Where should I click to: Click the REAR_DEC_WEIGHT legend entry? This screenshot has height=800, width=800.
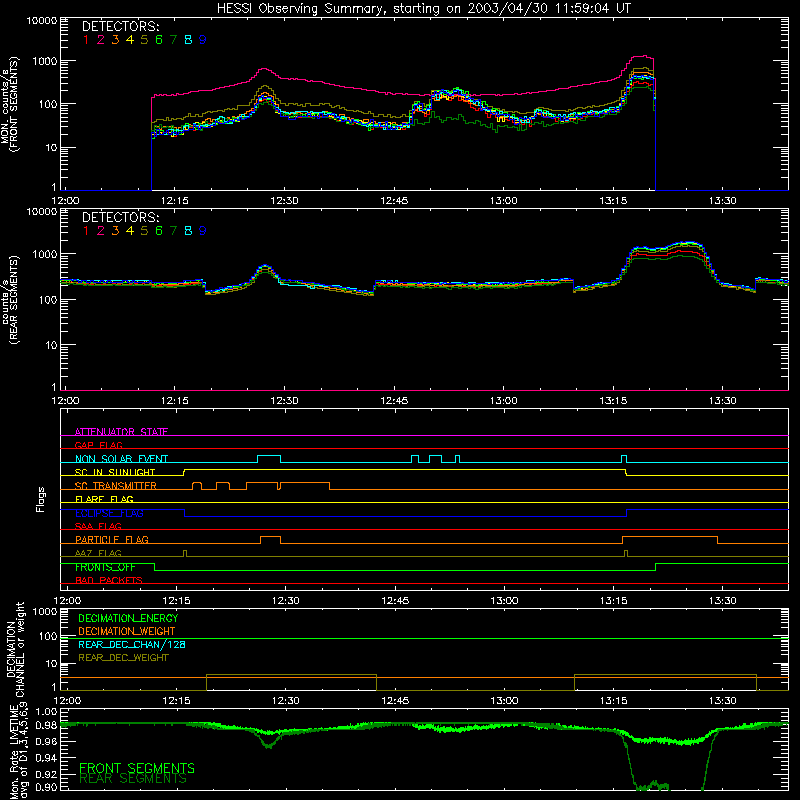point(123,658)
